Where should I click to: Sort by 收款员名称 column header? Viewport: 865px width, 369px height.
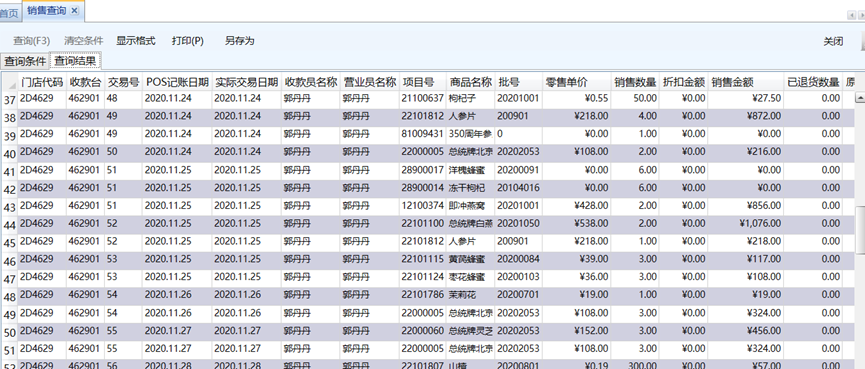[310, 83]
